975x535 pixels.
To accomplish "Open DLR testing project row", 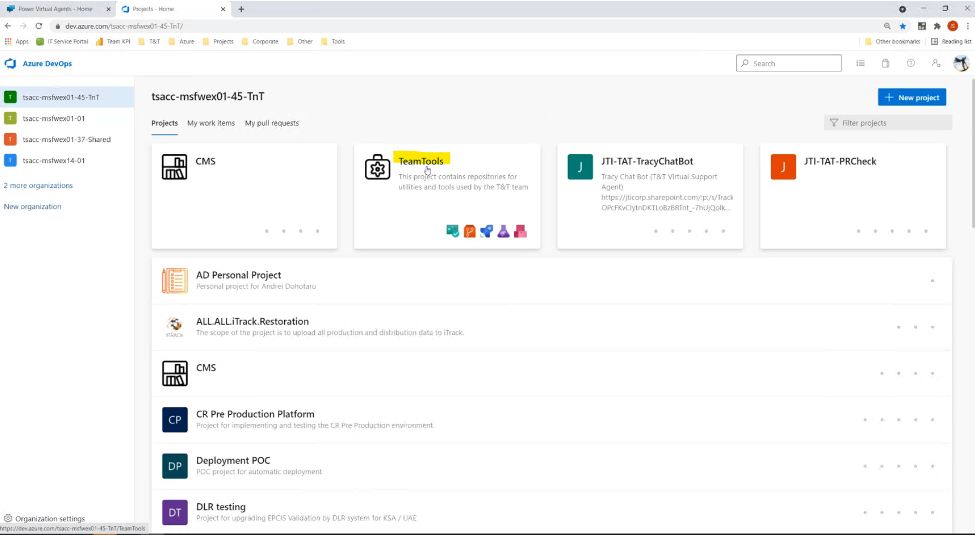I will pyautogui.click(x=552, y=513).
